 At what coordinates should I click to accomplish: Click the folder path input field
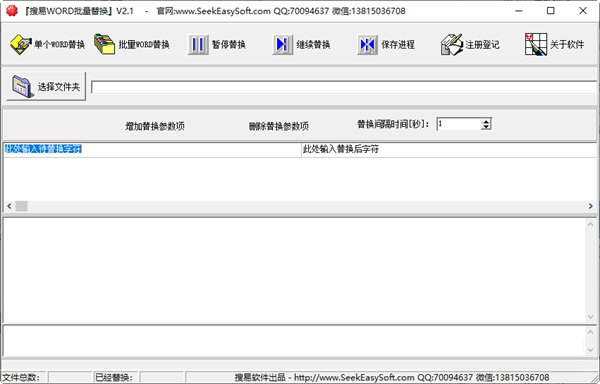point(344,87)
